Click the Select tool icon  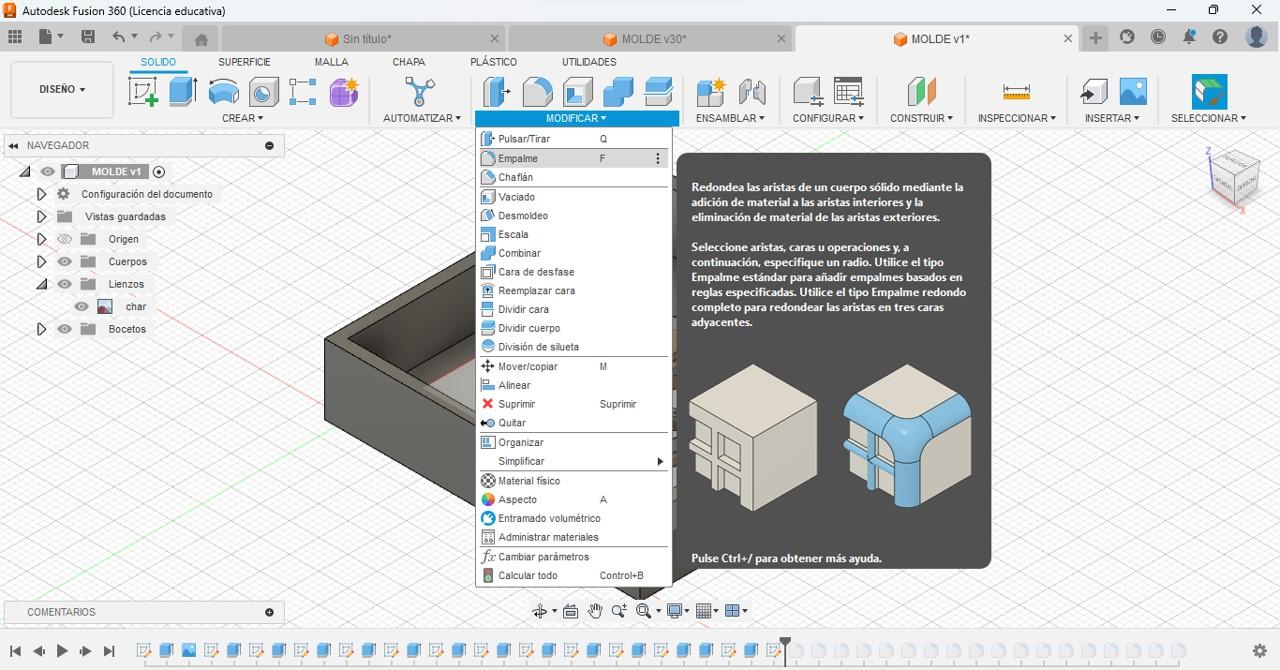[x=1209, y=92]
